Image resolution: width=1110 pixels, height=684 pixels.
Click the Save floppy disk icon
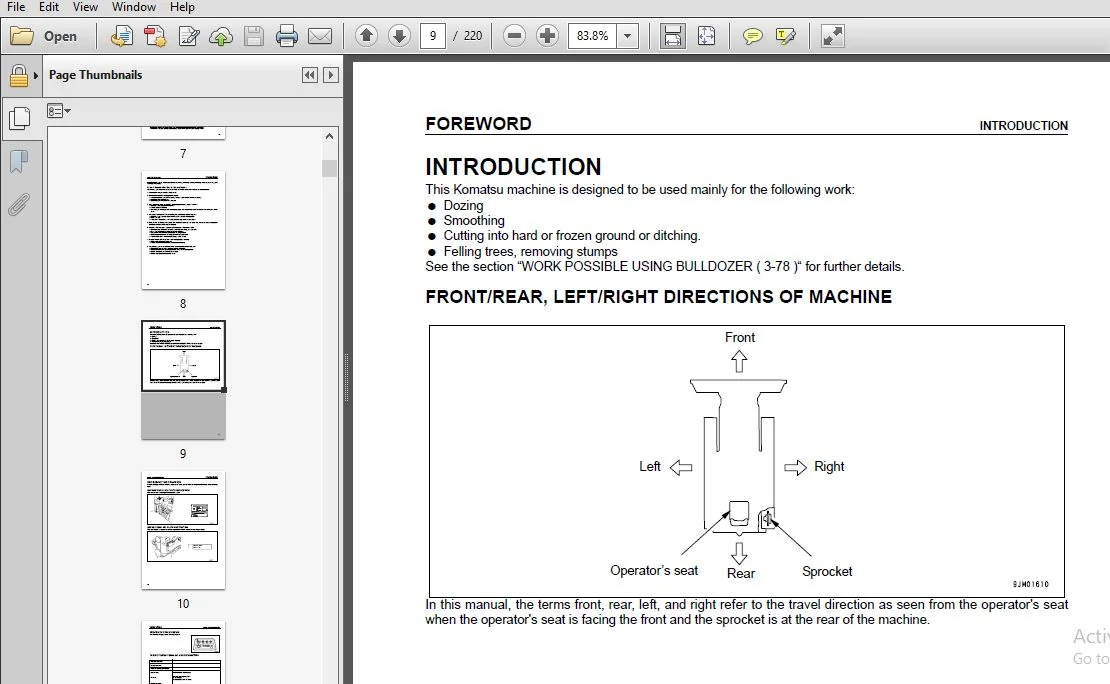(253, 36)
